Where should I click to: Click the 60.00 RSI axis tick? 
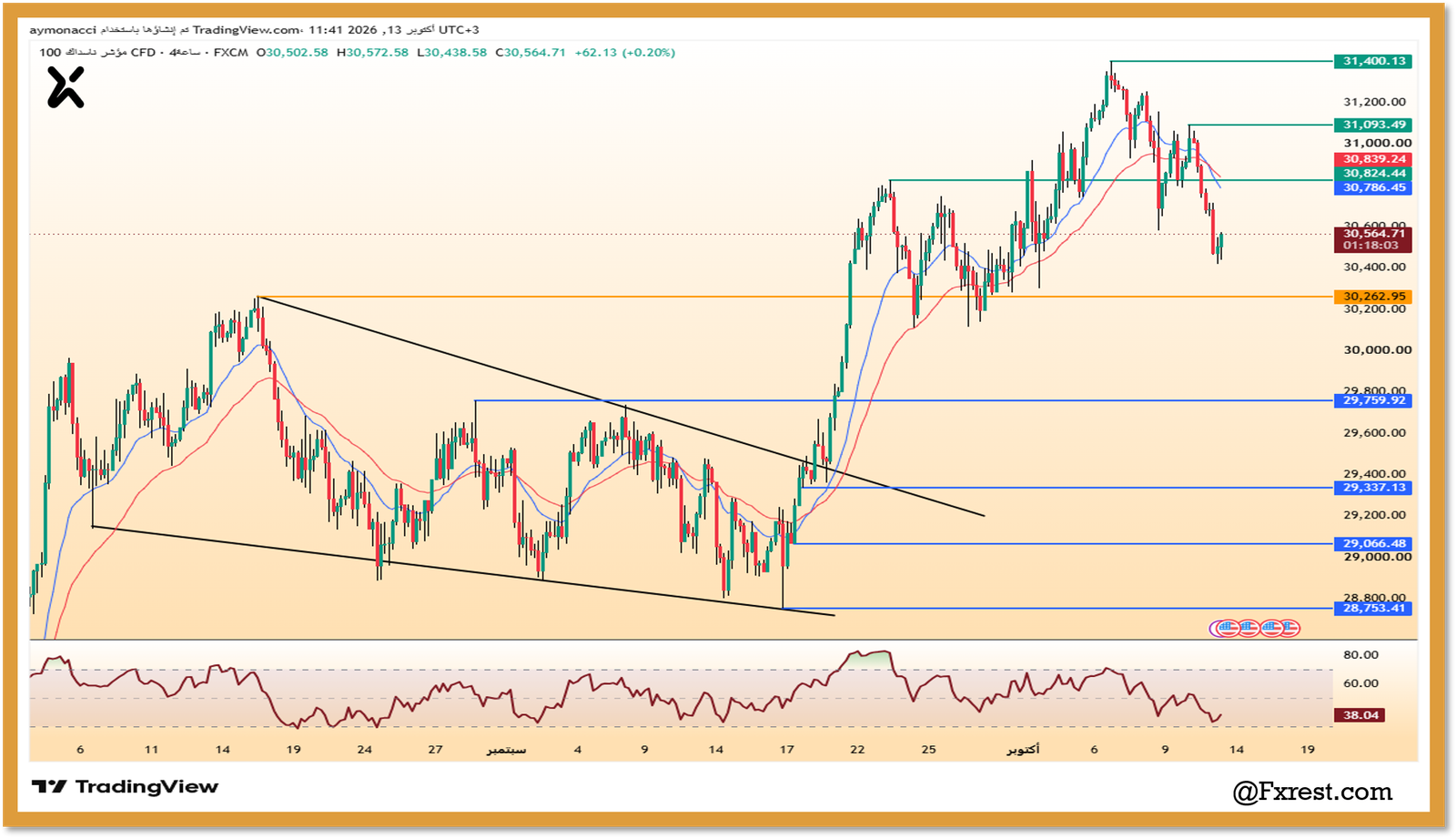pos(1360,683)
